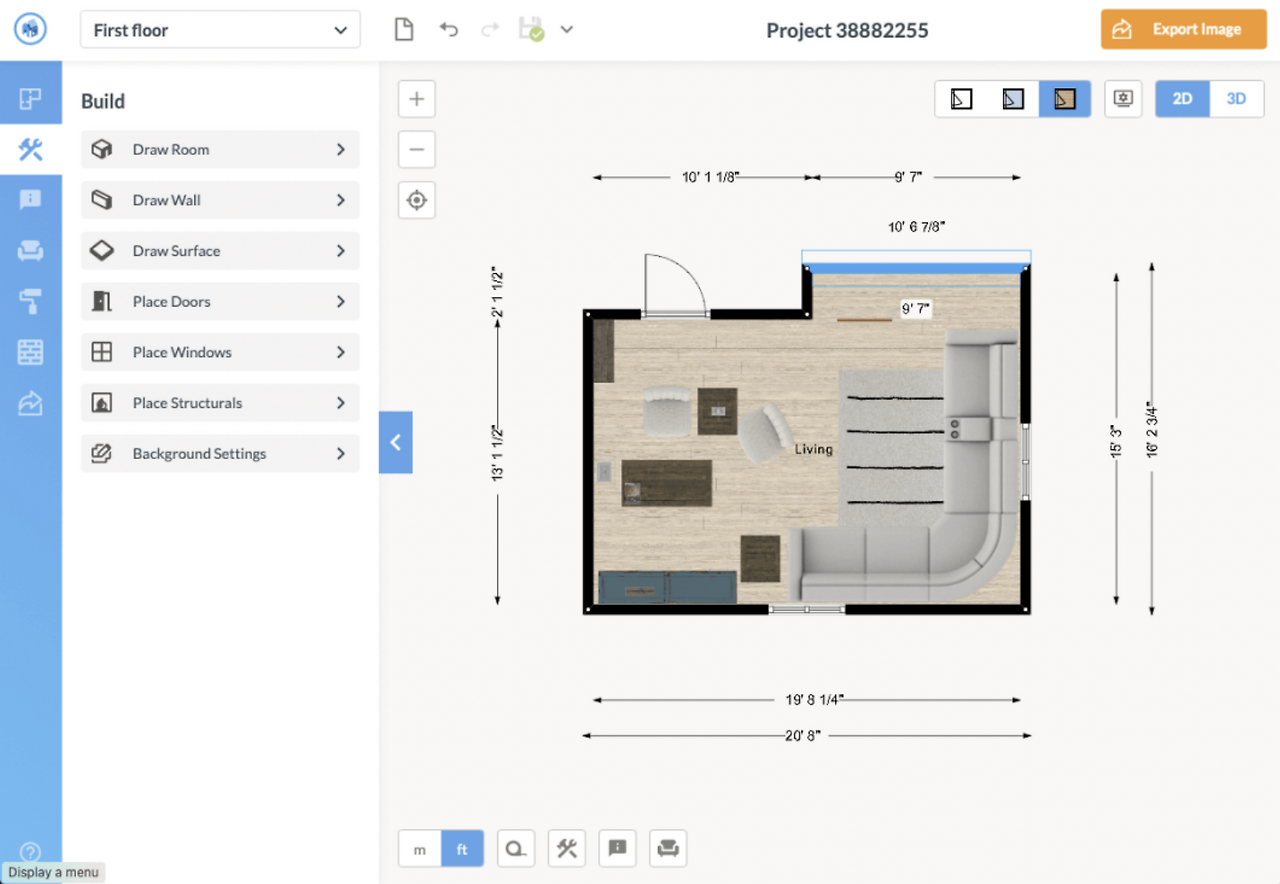The height and width of the screenshot is (884, 1280).
Task: Click the Export Image button
Action: pyautogui.click(x=1184, y=29)
